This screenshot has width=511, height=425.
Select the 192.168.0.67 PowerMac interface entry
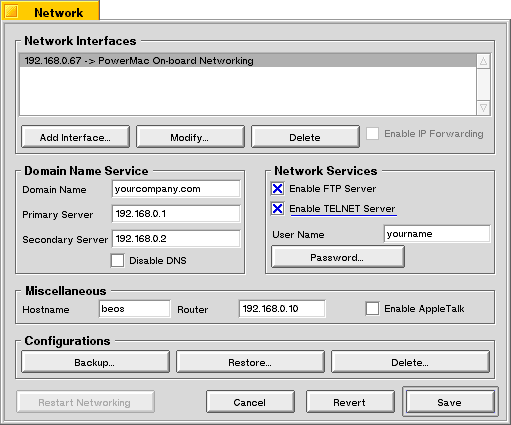pyautogui.click(x=248, y=61)
